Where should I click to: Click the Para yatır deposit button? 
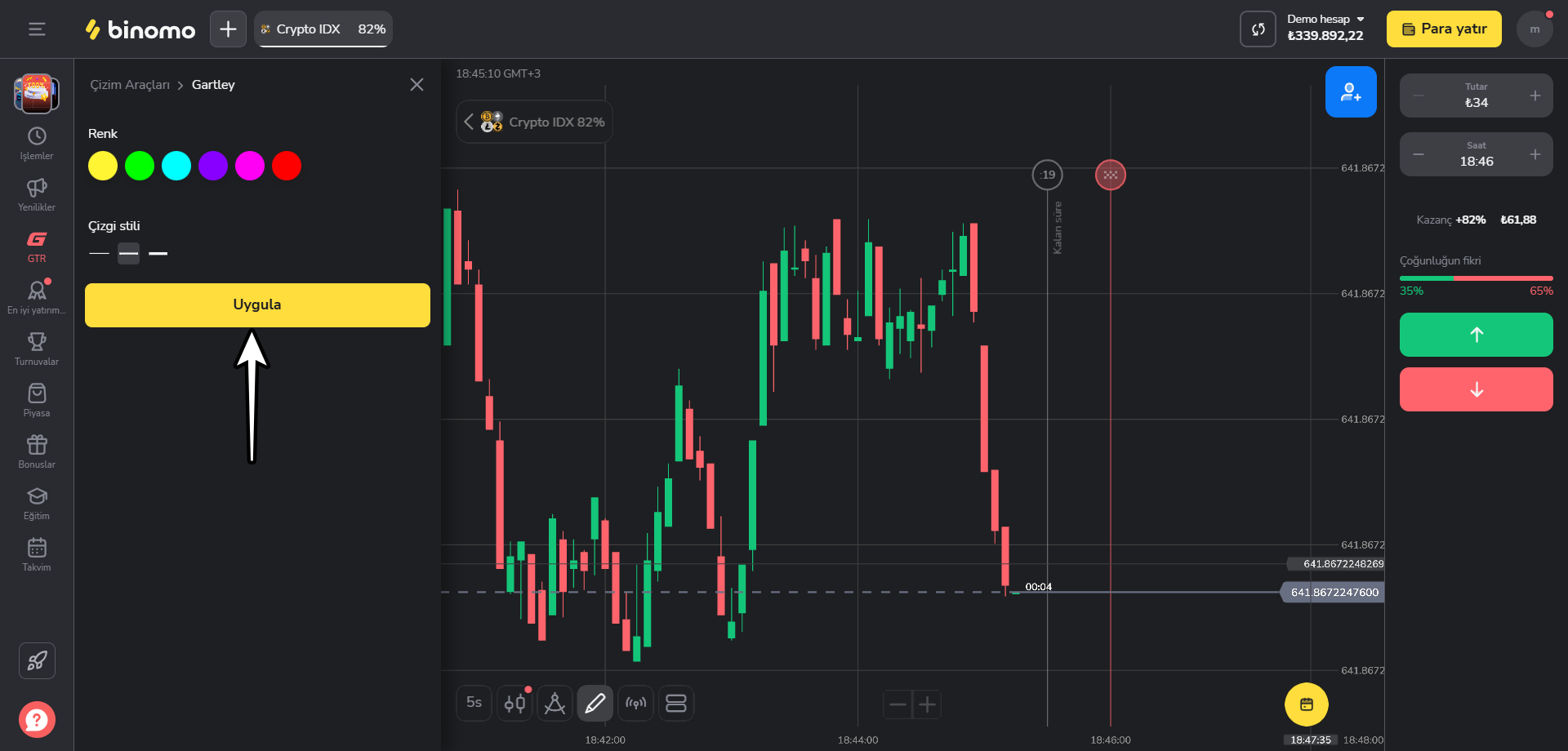coord(1444,29)
